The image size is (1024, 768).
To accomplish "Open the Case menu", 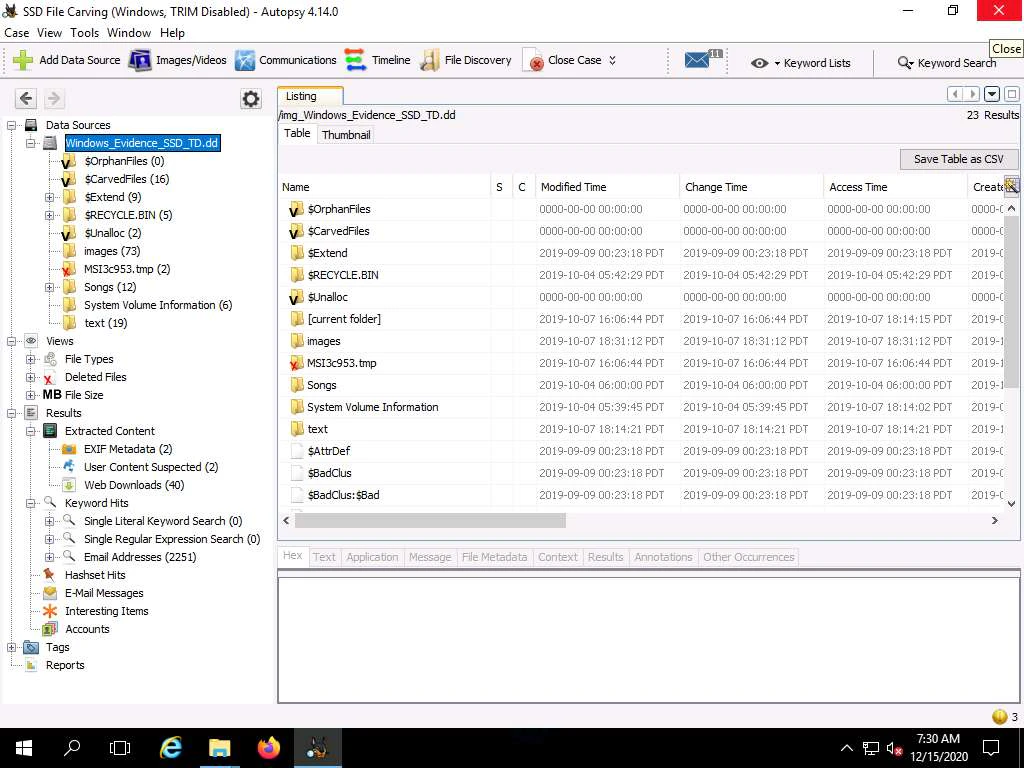I will pyautogui.click(x=16, y=33).
